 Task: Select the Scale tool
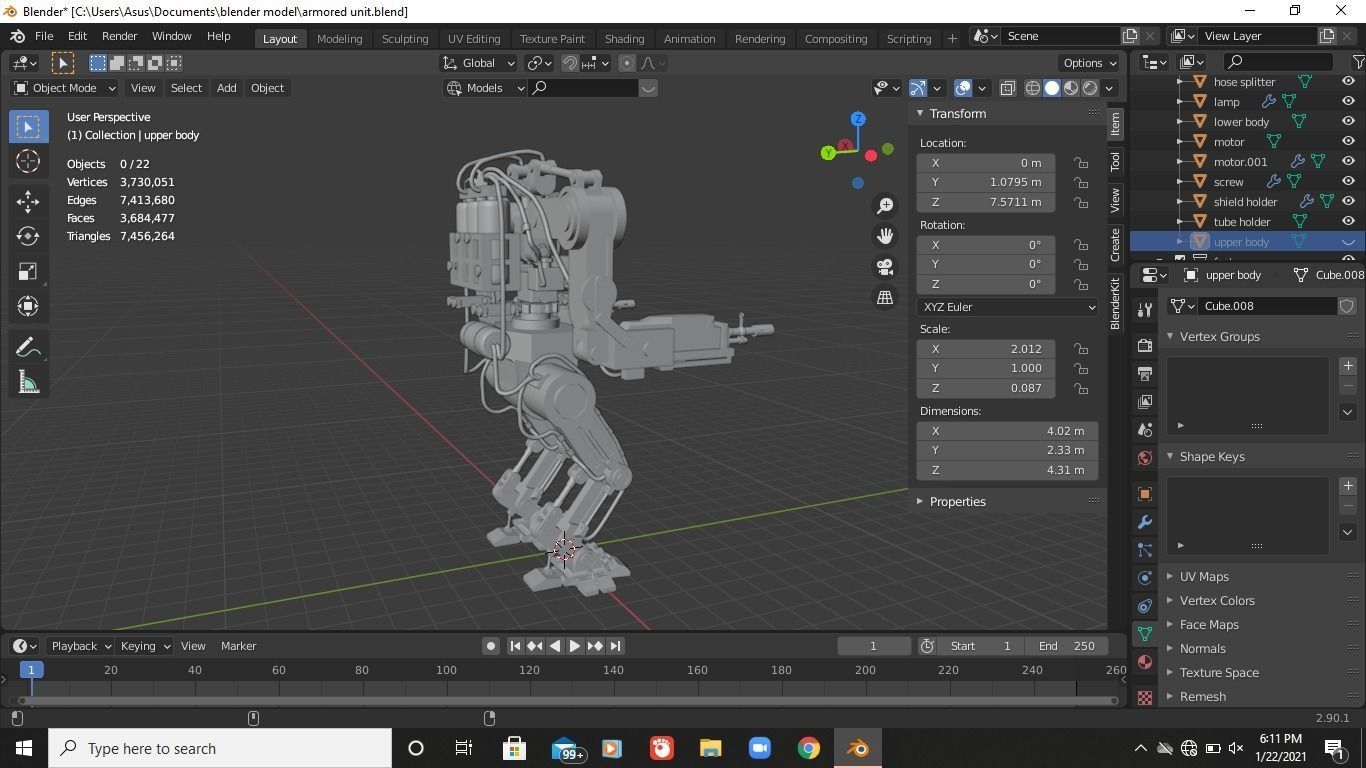pos(28,271)
